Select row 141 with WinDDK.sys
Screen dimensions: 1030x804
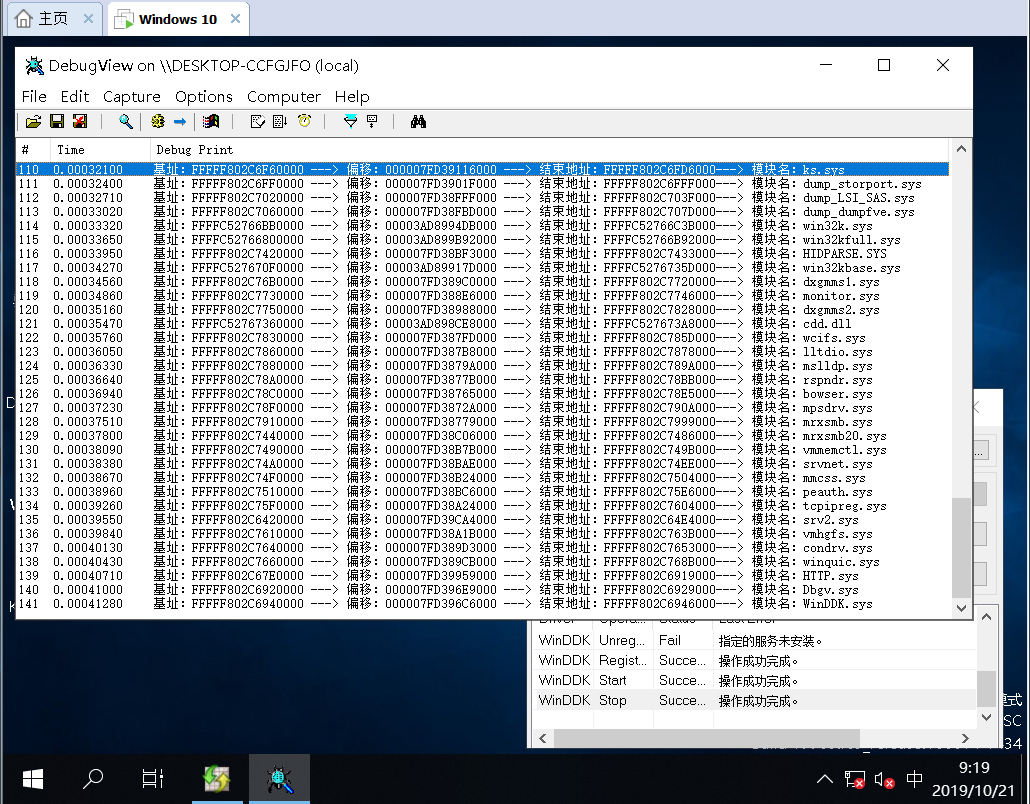(483, 604)
